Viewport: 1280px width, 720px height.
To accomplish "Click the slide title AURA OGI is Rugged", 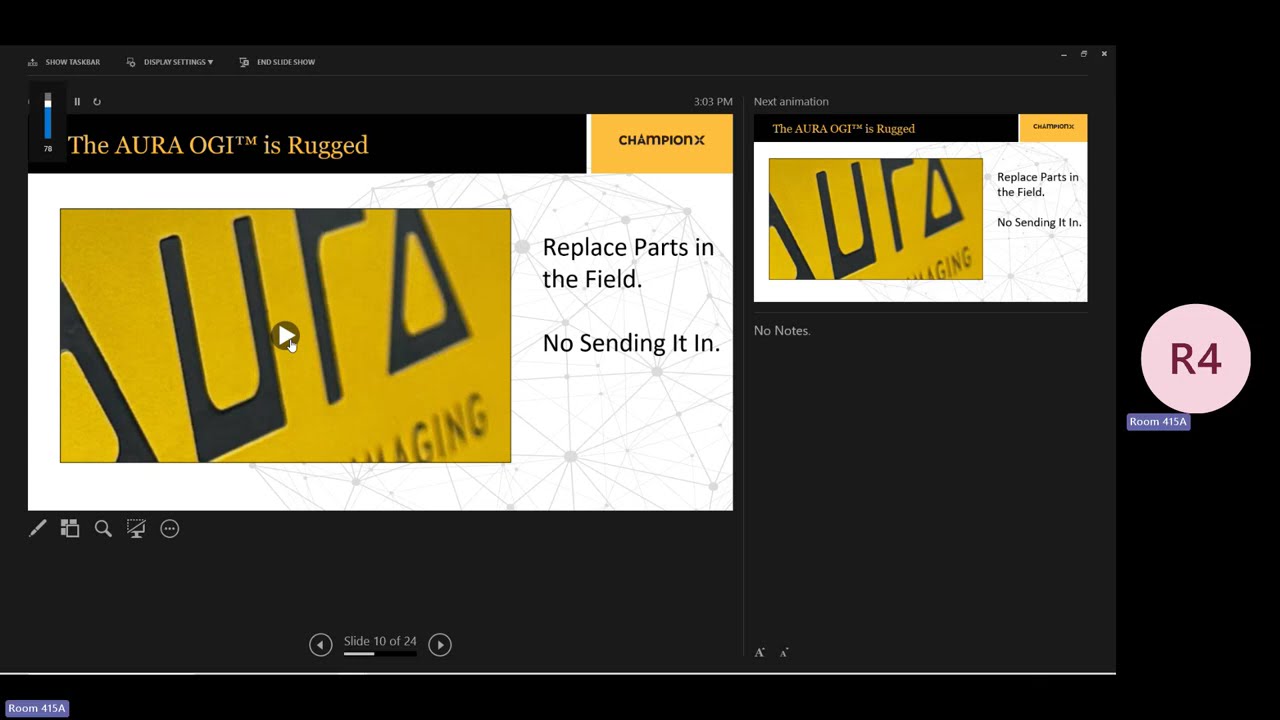I will click(x=218, y=145).
